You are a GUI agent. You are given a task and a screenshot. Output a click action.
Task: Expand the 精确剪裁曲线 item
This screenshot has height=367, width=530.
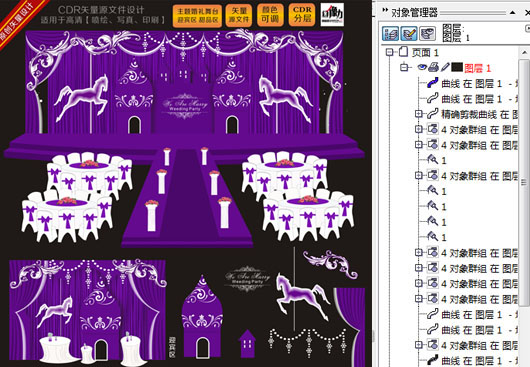click(419, 114)
